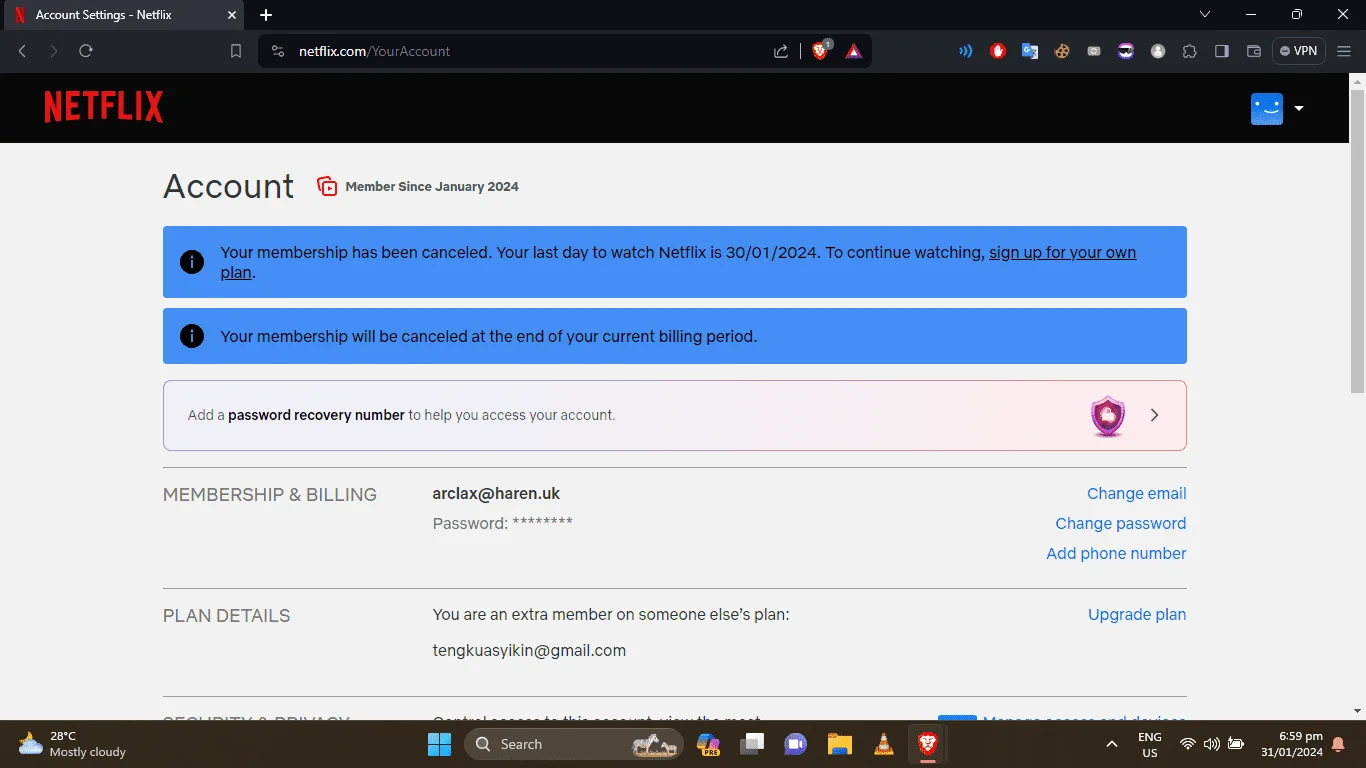Image resolution: width=1366 pixels, height=768 pixels.
Task: Click the Brave browser taskbar icon
Action: pyautogui.click(x=927, y=744)
